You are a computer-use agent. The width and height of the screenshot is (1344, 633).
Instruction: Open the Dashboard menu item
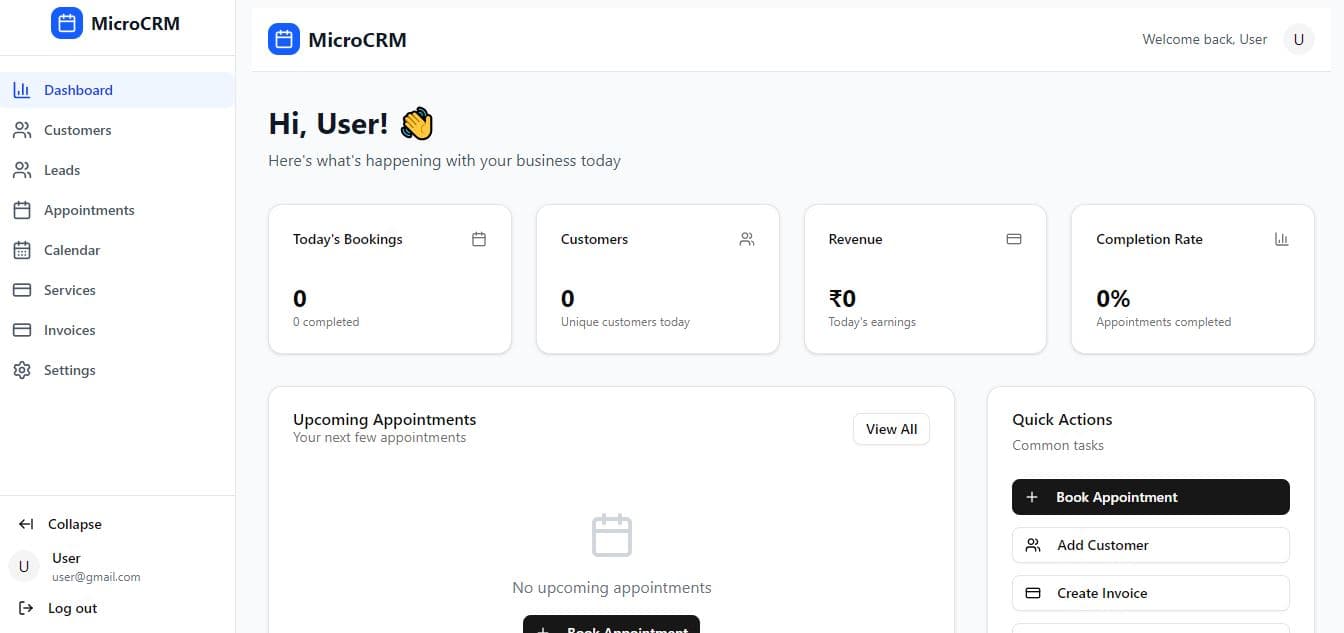(x=117, y=90)
